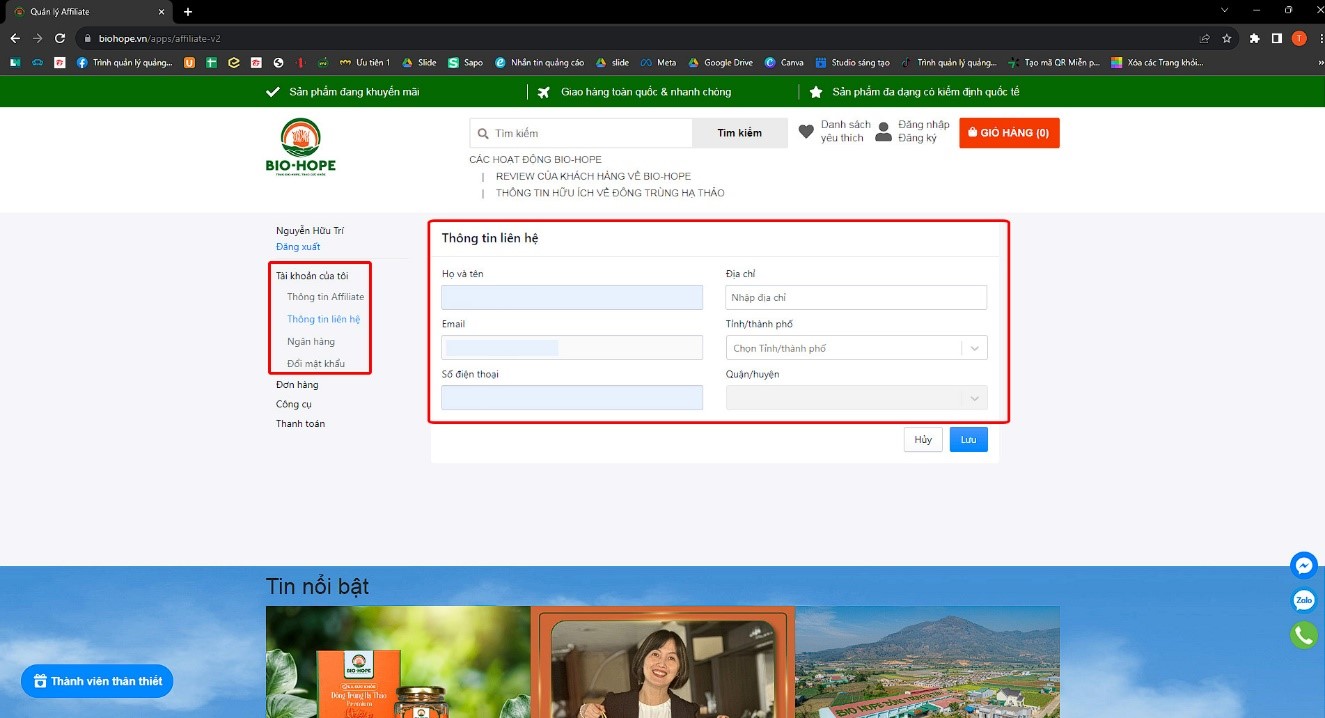Screen dimensions: 1325x718
Task: Select Đổi mật khẩu in sidebar
Action: 316,364
